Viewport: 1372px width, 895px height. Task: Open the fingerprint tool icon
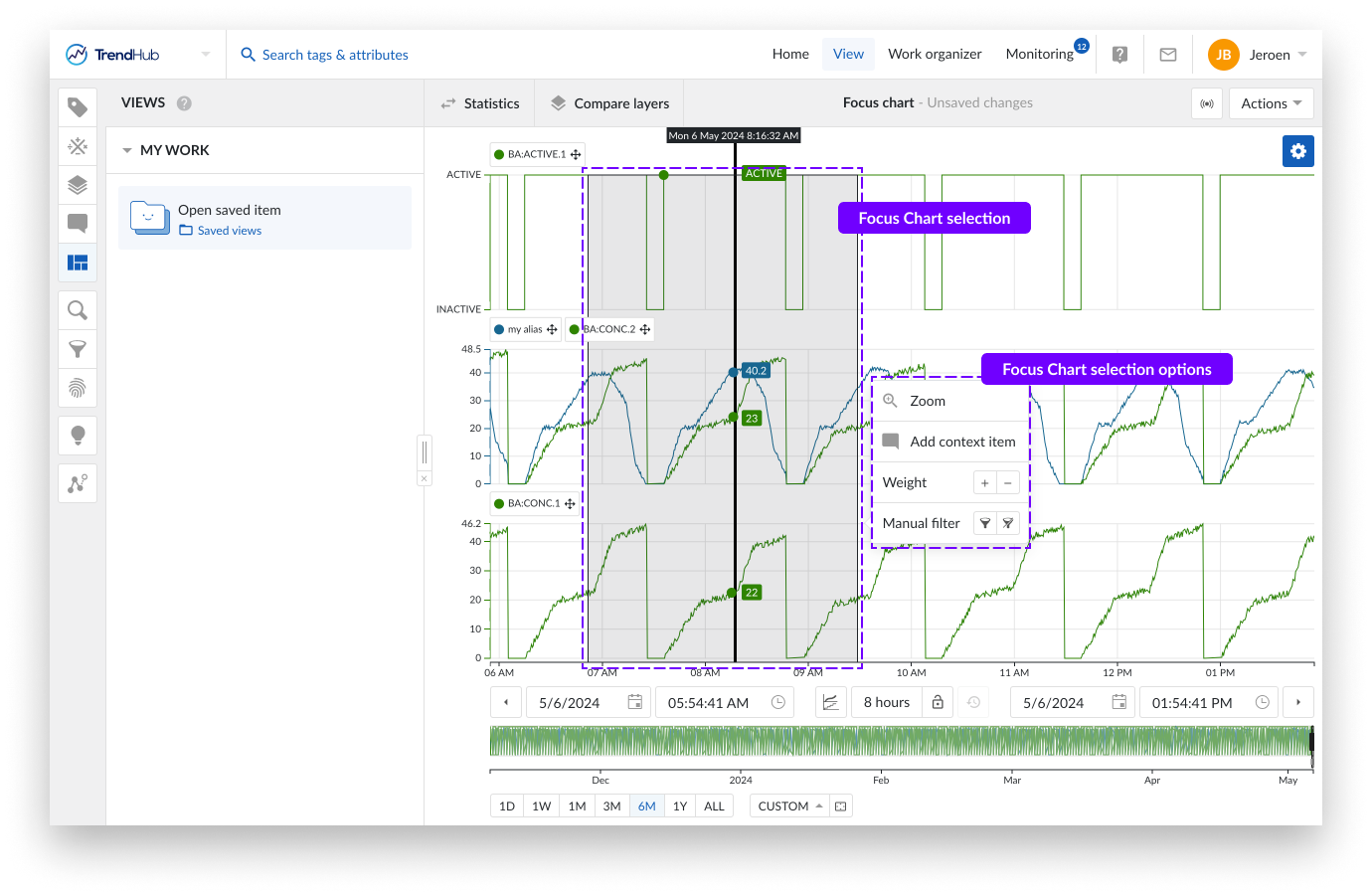[78, 388]
